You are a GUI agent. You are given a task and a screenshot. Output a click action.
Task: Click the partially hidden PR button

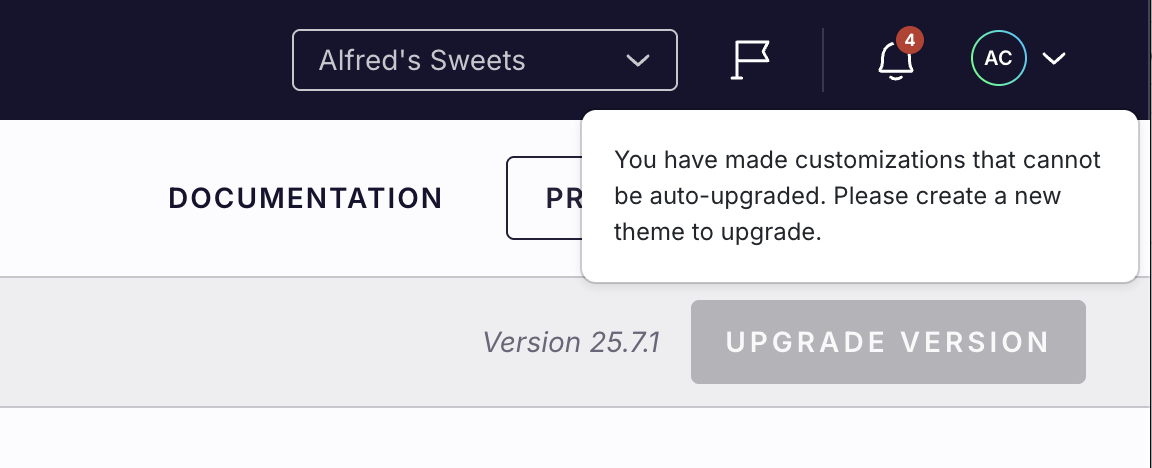click(545, 198)
